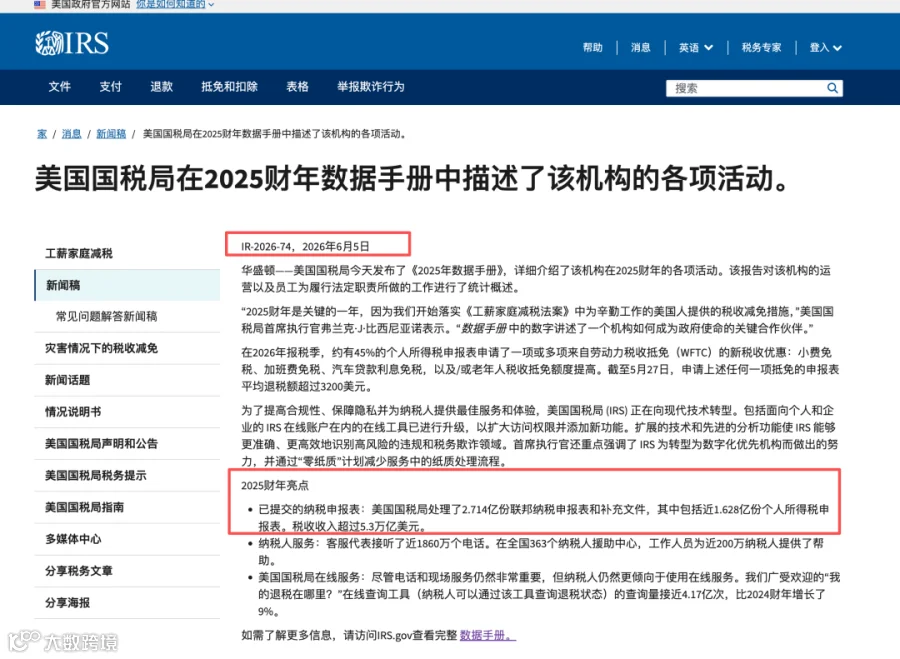Click the 美国政府官方网站 banner text
The image size is (900, 659).
coord(91,4)
